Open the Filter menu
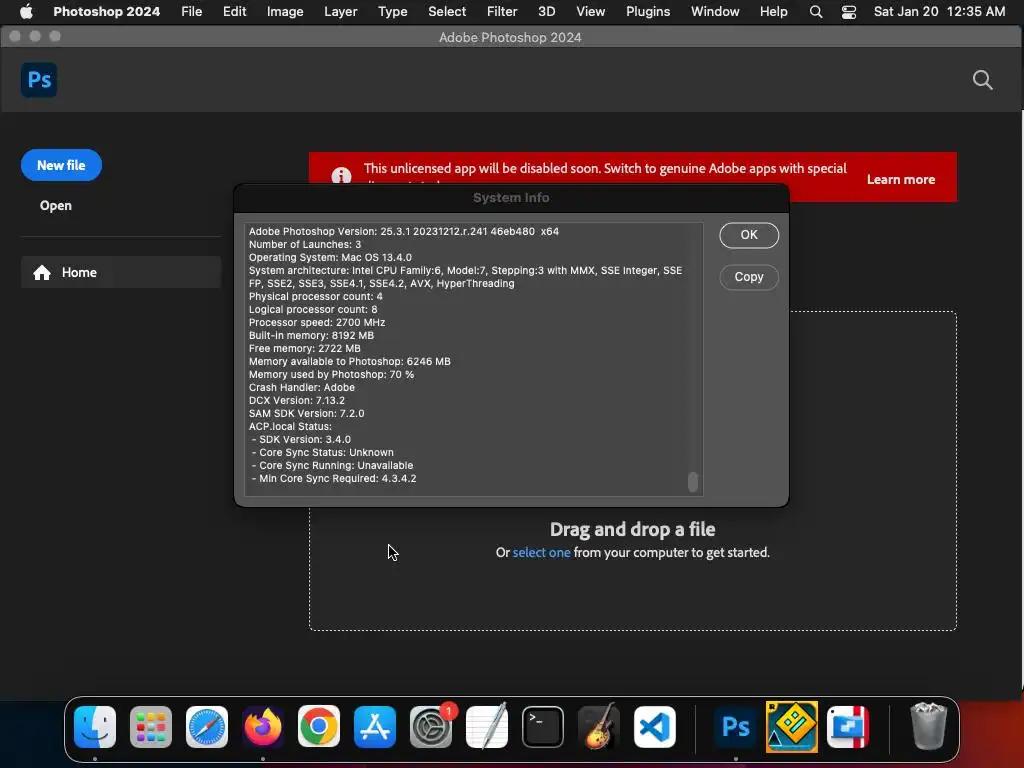Screen dimensions: 1024x768 502,12
